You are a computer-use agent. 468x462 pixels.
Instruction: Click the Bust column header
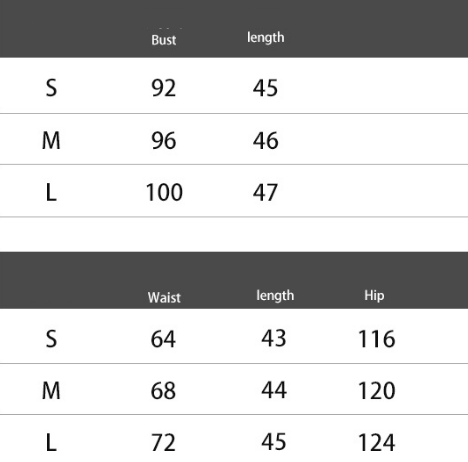tap(163, 40)
